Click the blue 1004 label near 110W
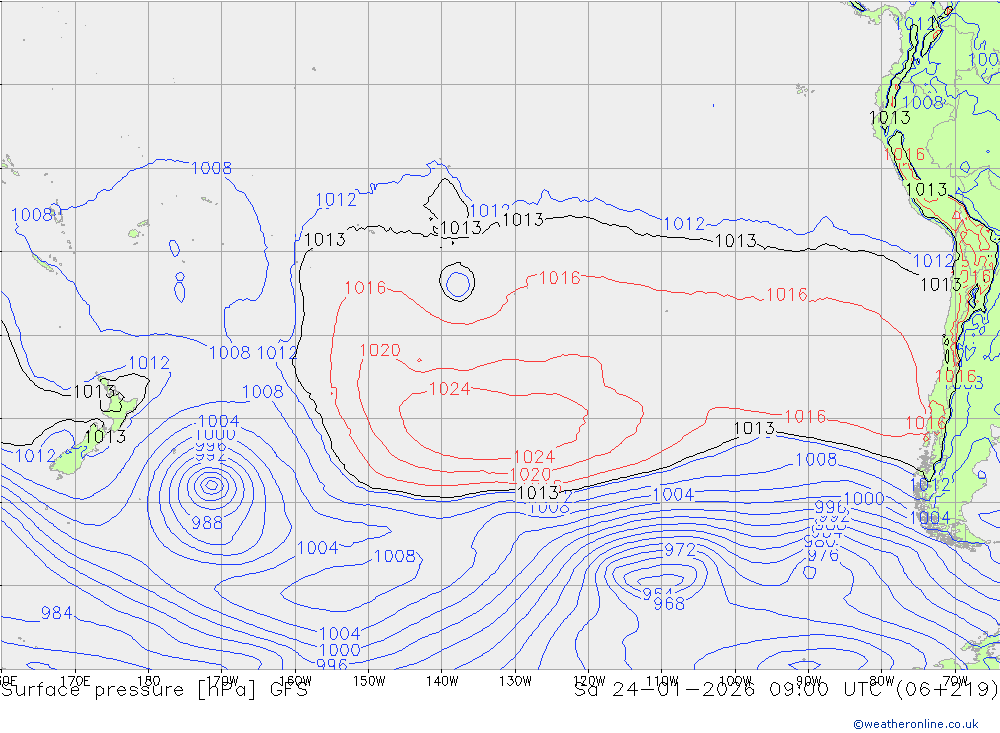 point(672,494)
